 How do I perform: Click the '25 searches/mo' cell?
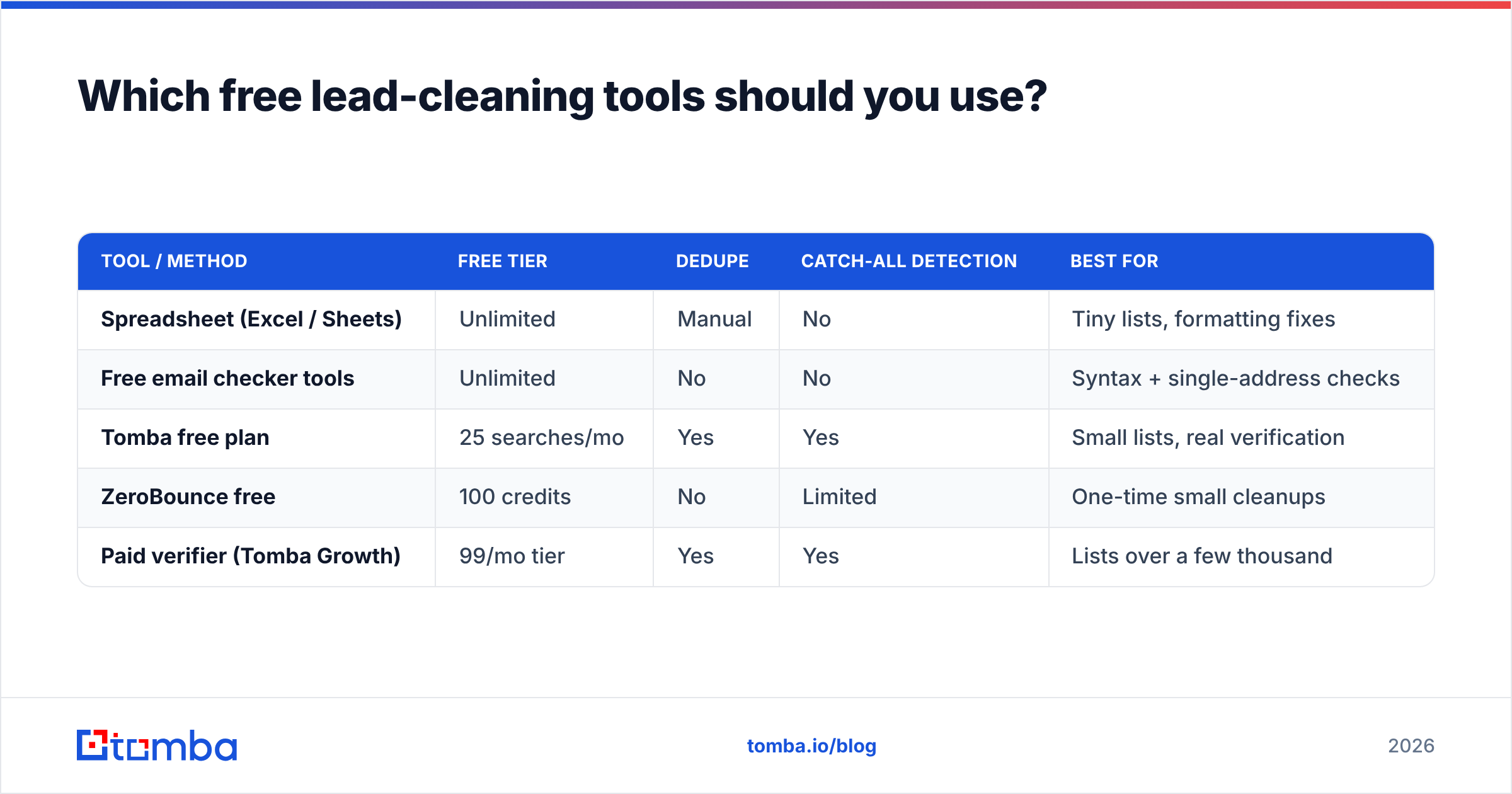[x=541, y=437]
